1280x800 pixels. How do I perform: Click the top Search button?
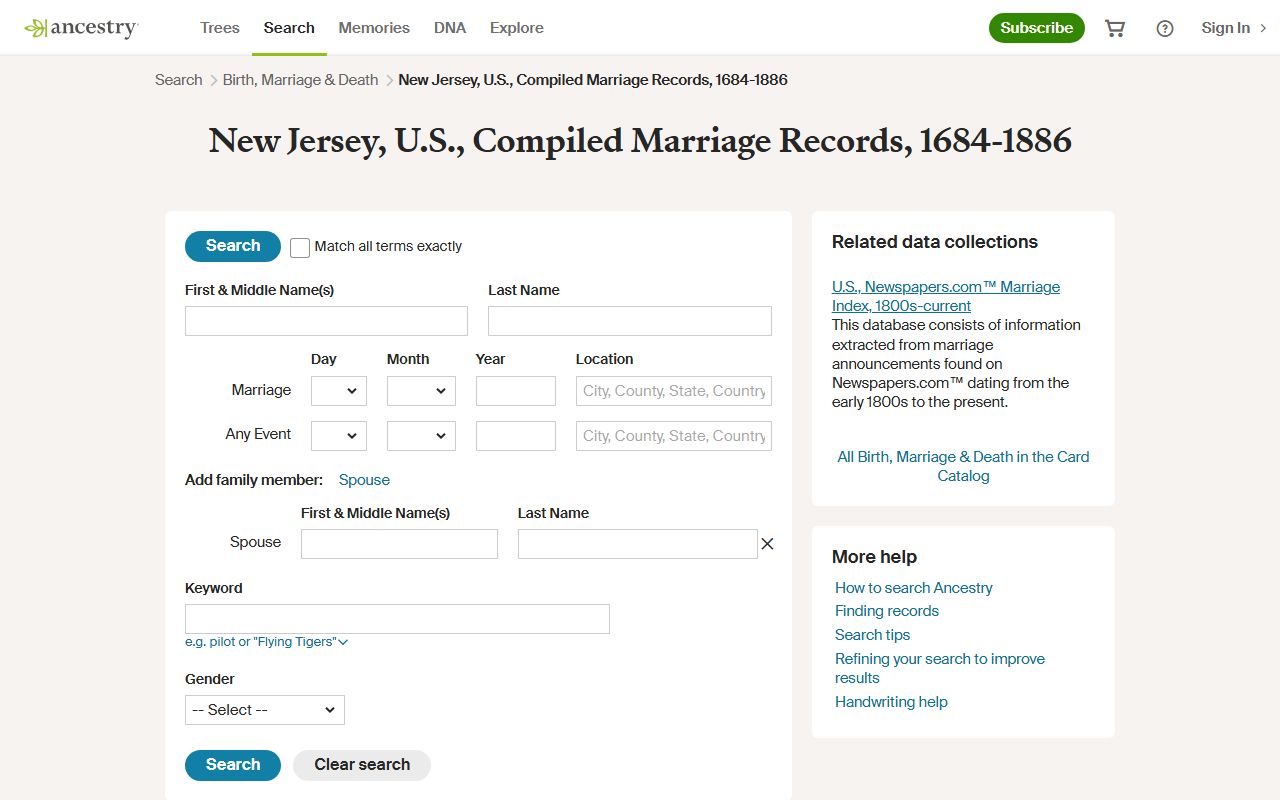pos(233,246)
